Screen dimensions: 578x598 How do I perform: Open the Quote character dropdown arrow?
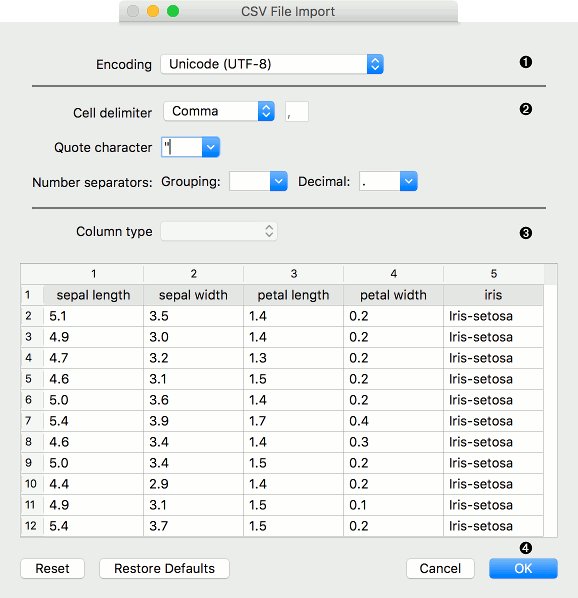pos(210,147)
